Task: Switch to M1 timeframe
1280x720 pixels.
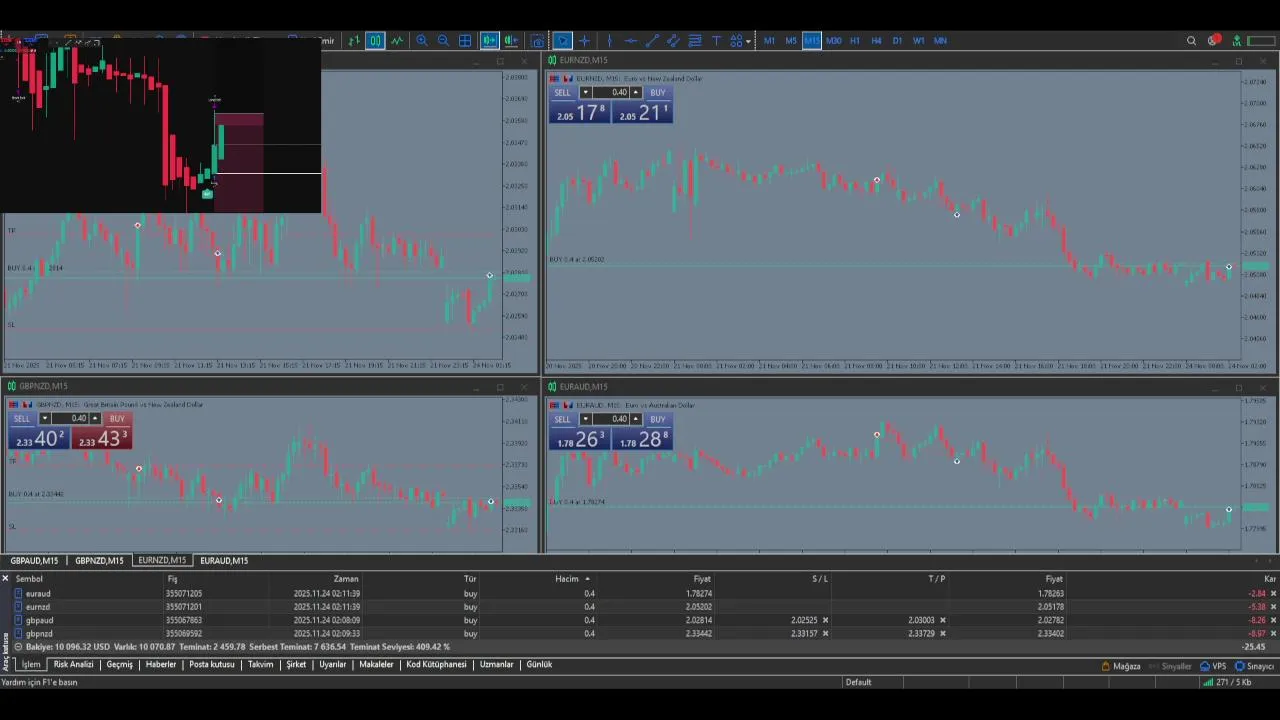Action: [769, 41]
